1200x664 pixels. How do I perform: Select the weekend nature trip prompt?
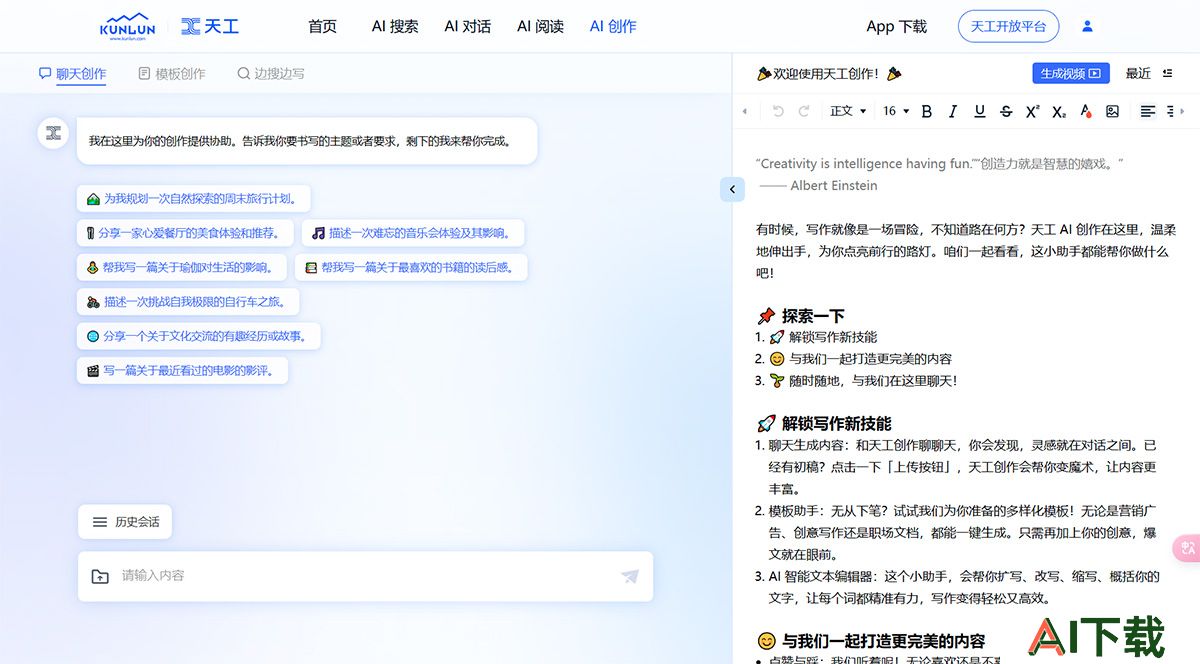tap(194, 198)
